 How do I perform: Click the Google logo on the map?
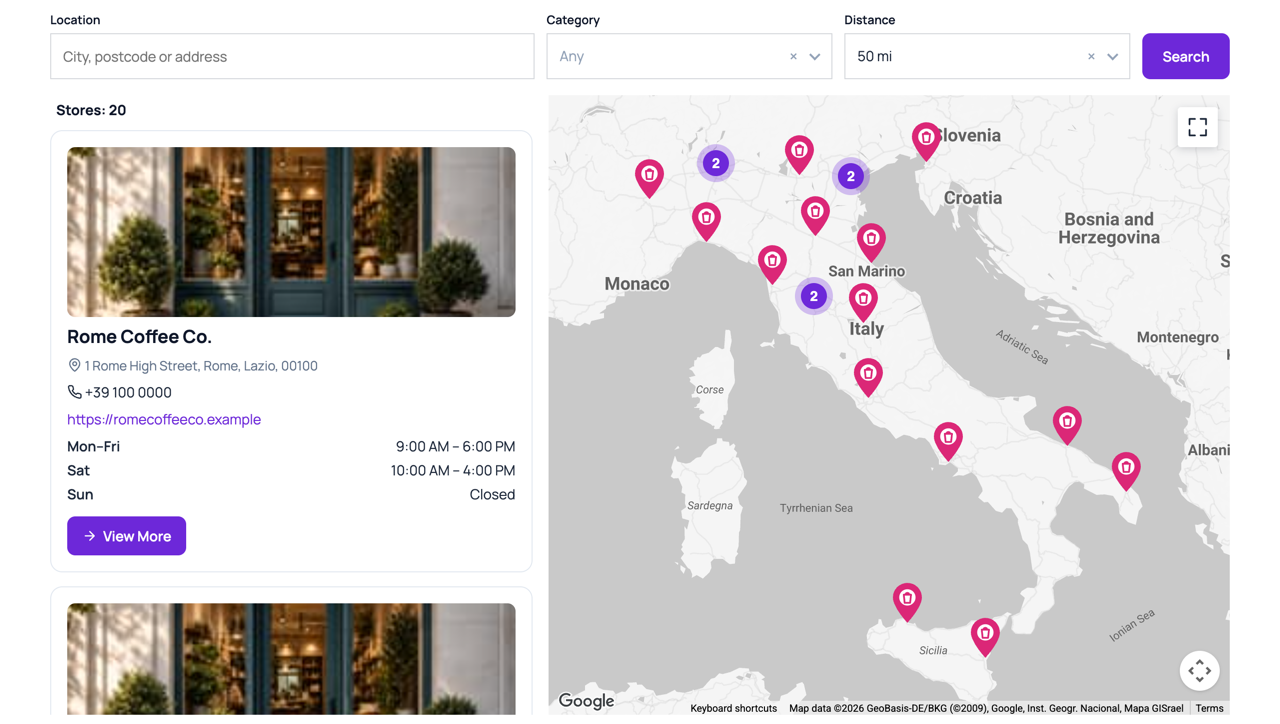pyautogui.click(x=586, y=701)
